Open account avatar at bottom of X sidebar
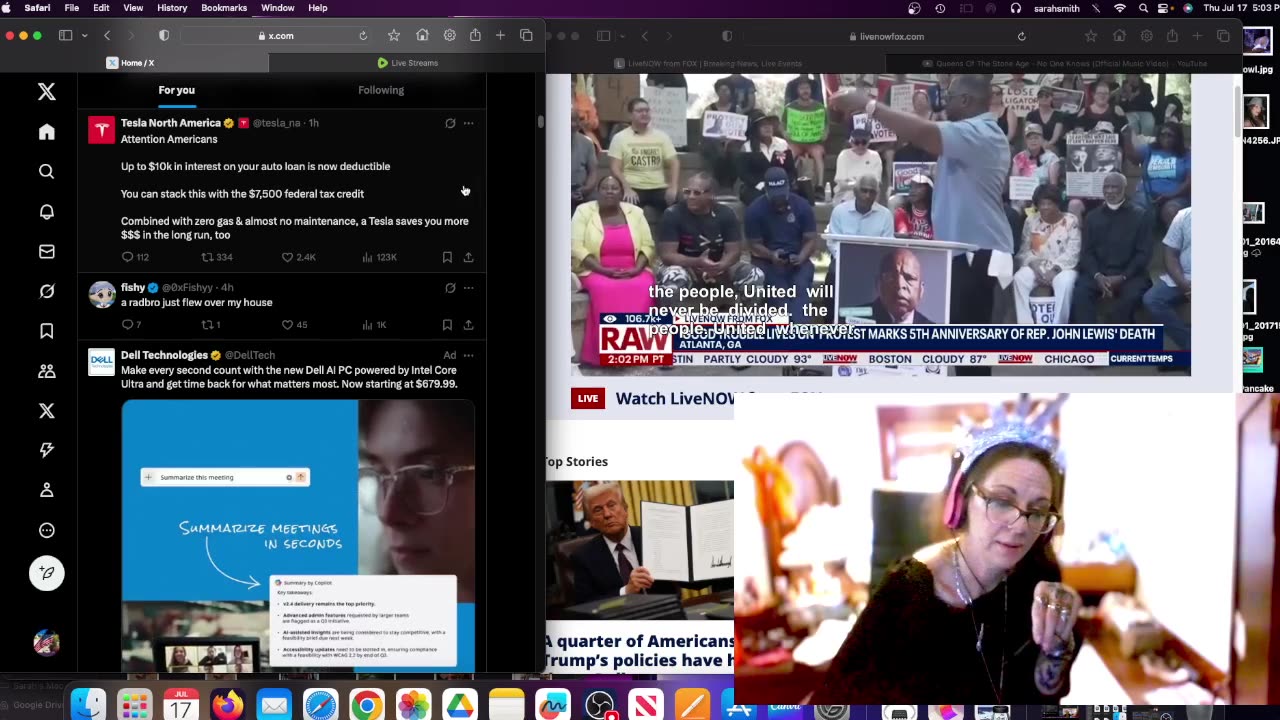The height and width of the screenshot is (720, 1280). (46, 643)
